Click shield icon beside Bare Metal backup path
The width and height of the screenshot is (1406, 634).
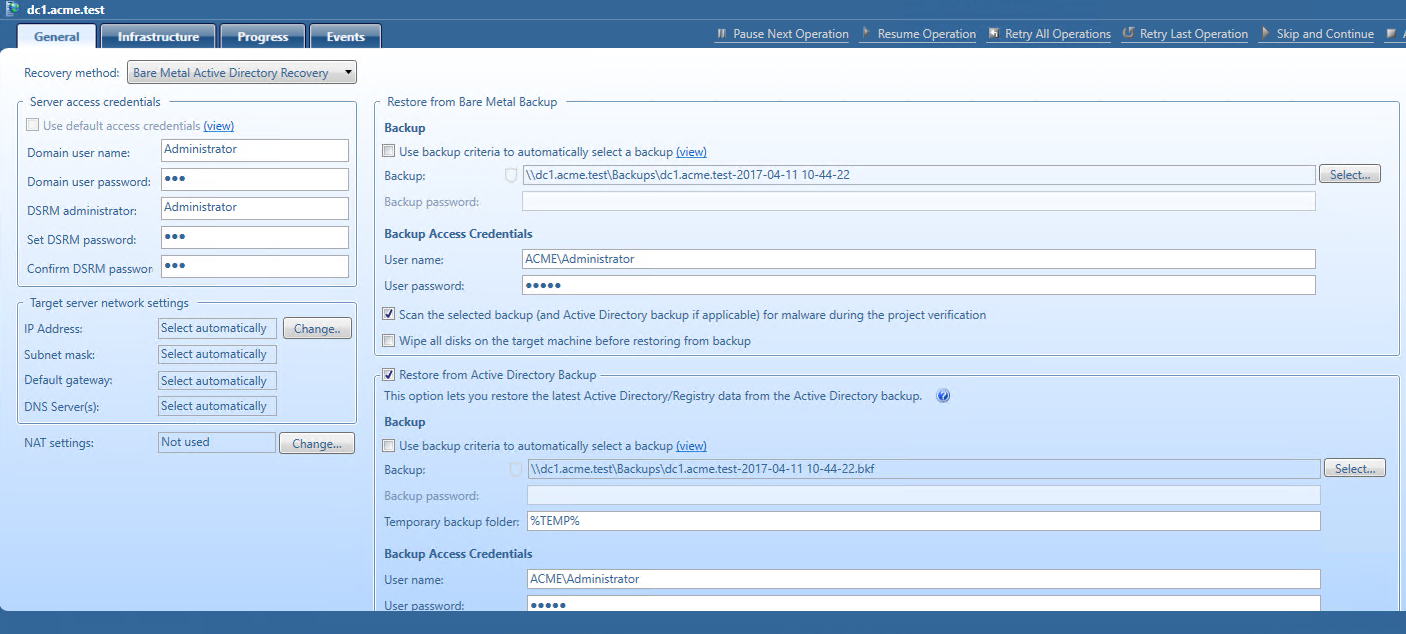511,175
